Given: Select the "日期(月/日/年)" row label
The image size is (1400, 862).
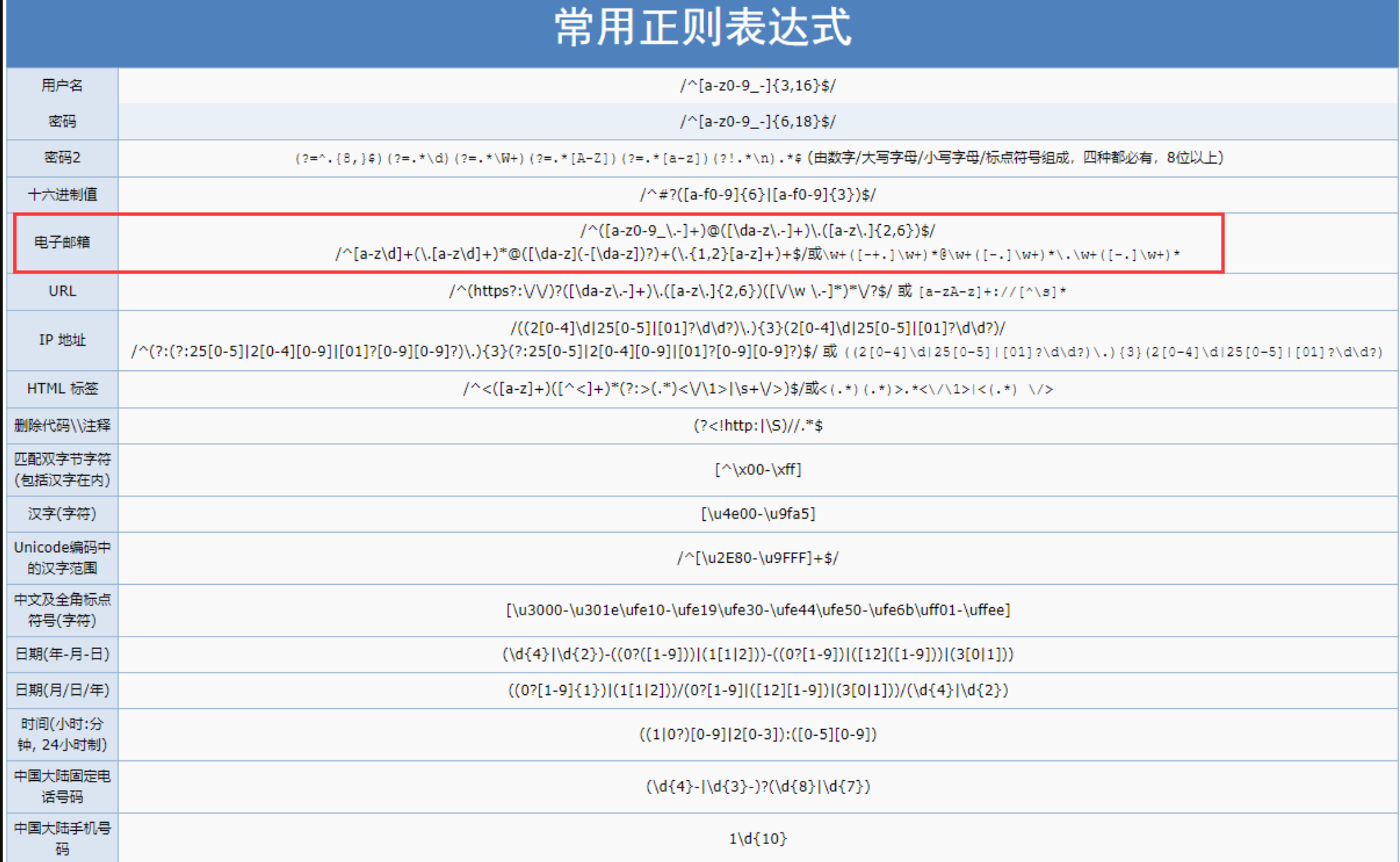Looking at the screenshot, I should 62,690.
